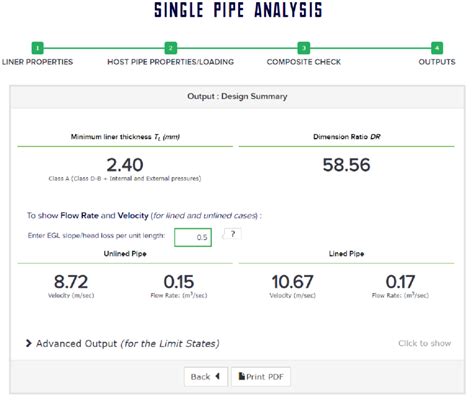Click 'Click to show' text
Viewport: 474px width, 402px height.
[424, 343]
